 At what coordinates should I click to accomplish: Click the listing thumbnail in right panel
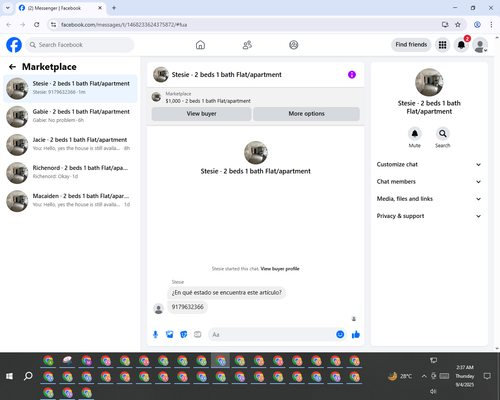click(x=429, y=82)
